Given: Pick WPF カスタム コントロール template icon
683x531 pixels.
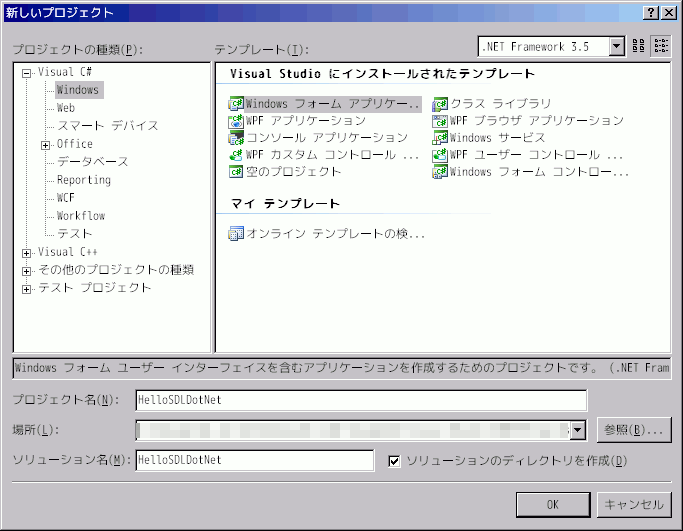Looking at the screenshot, I should (236, 155).
